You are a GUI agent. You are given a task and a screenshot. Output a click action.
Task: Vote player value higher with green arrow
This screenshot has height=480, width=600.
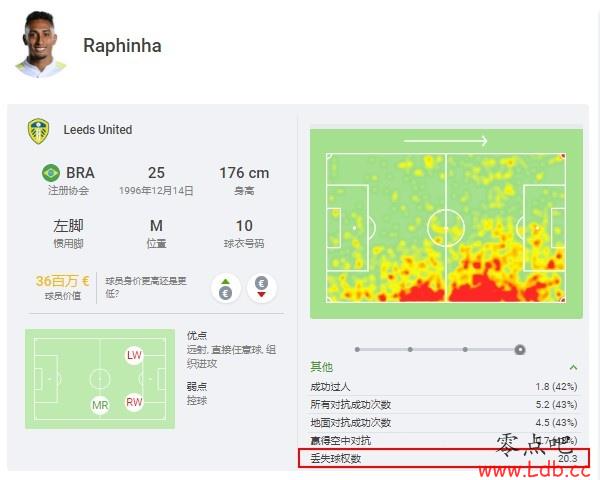coord(226,287)
